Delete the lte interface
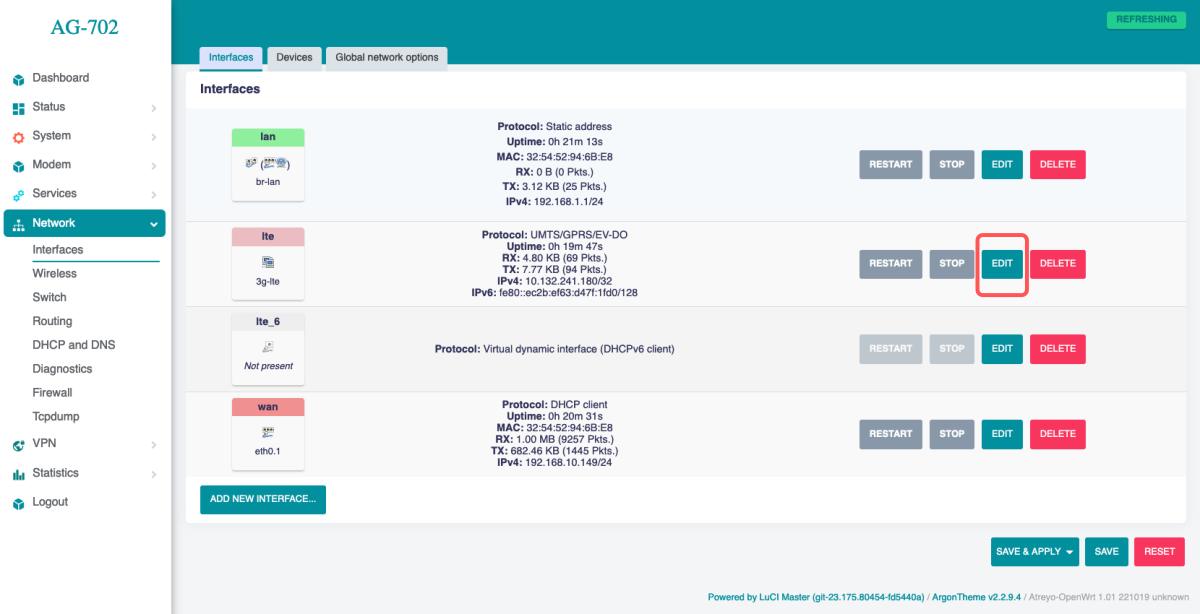1200x614 pixels. pos(1058,264)
